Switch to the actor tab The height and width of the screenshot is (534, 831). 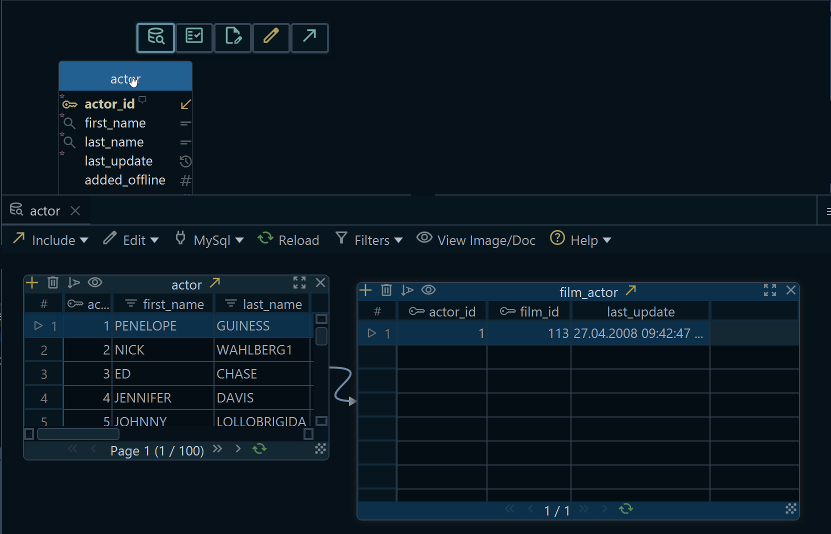pyautogui.click(x=45, y=211)
